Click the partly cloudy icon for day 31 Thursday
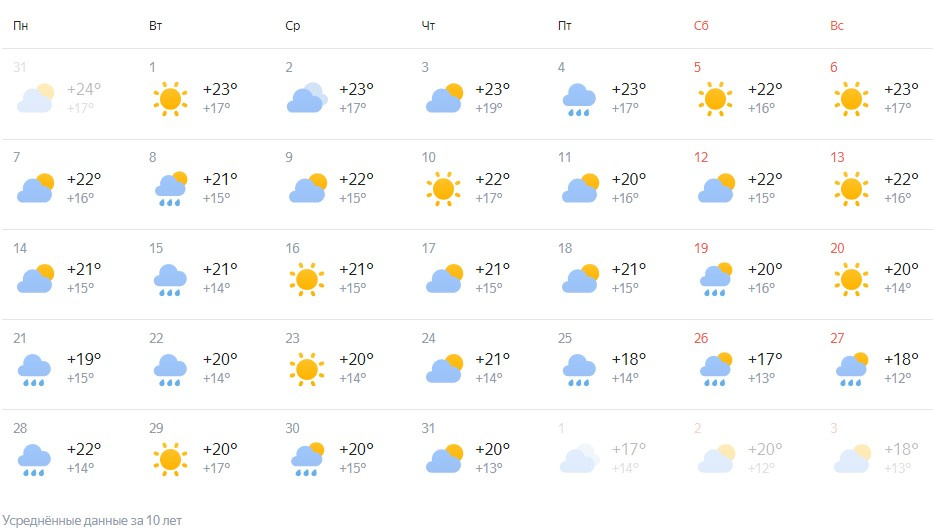Image resolution: width=933 pixels, height=532 pixels. click(444, 458)
